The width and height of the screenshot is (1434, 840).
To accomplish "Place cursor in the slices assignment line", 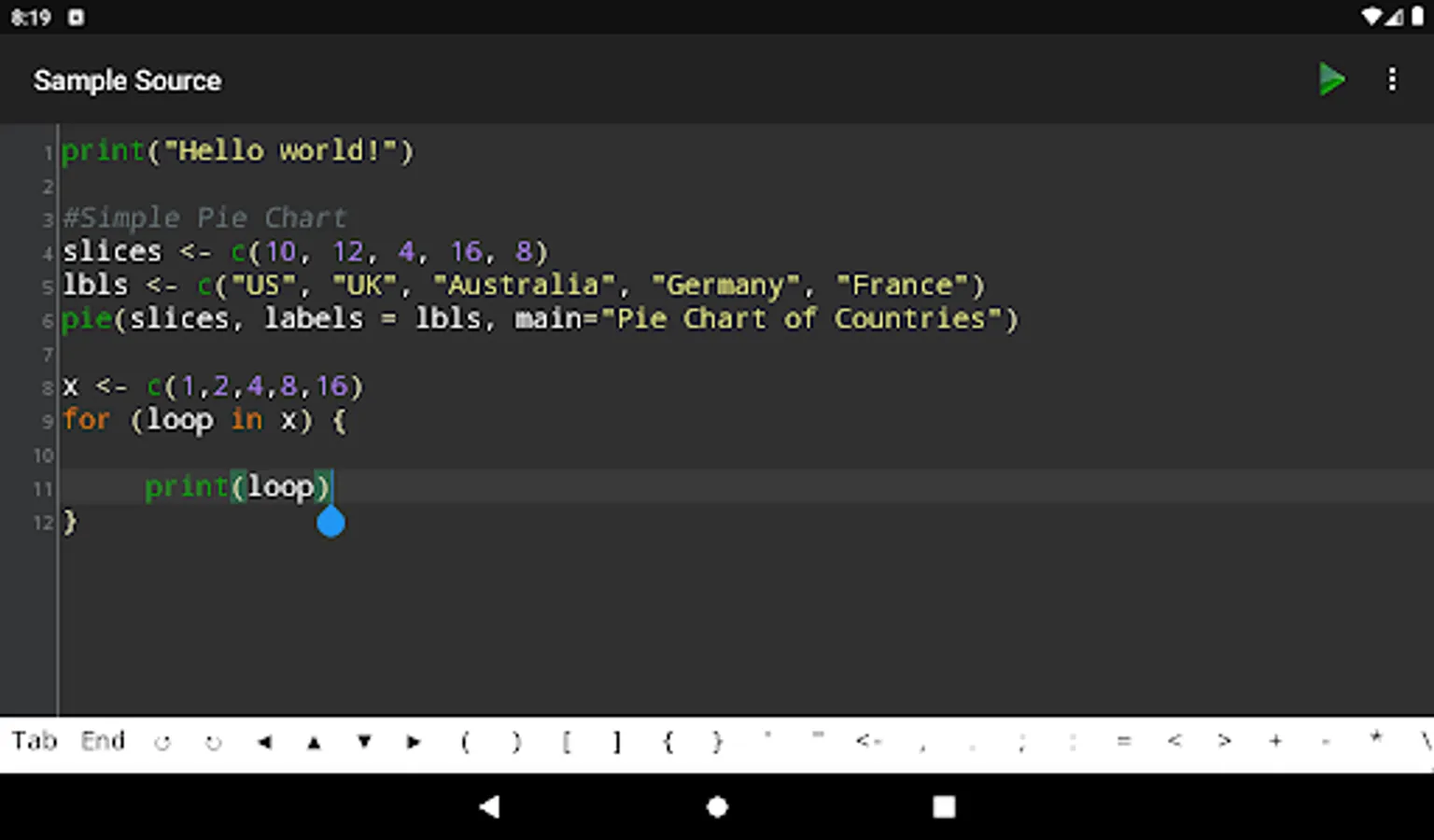I will click(305, 251).
